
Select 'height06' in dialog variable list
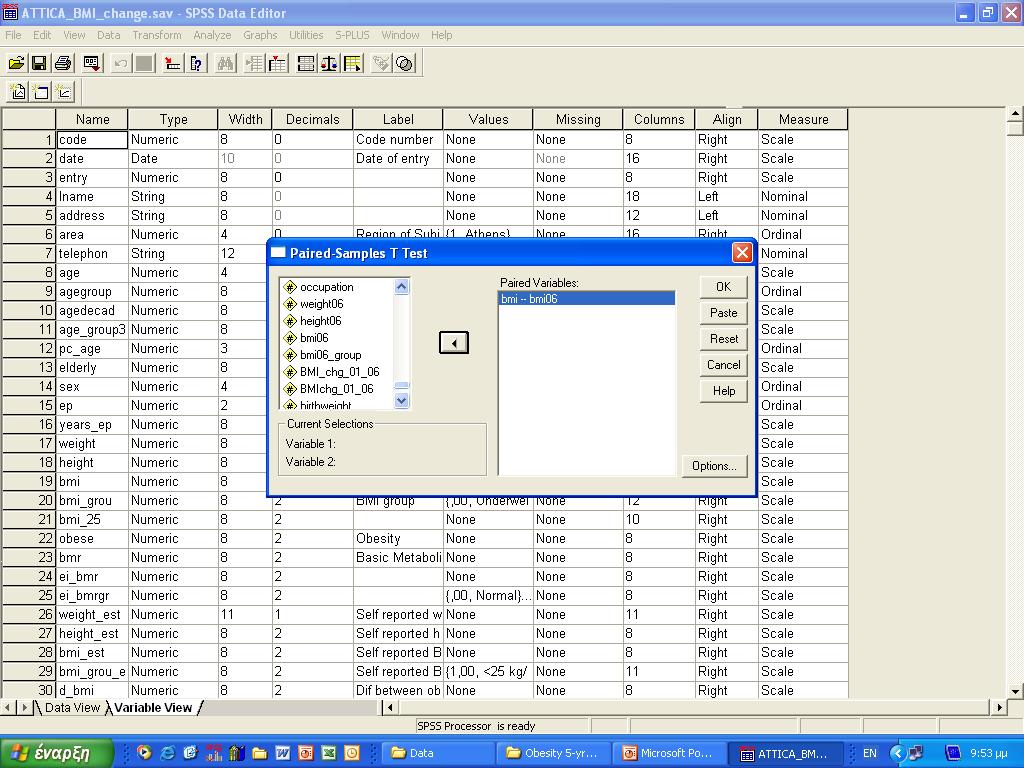pos(321,321)
